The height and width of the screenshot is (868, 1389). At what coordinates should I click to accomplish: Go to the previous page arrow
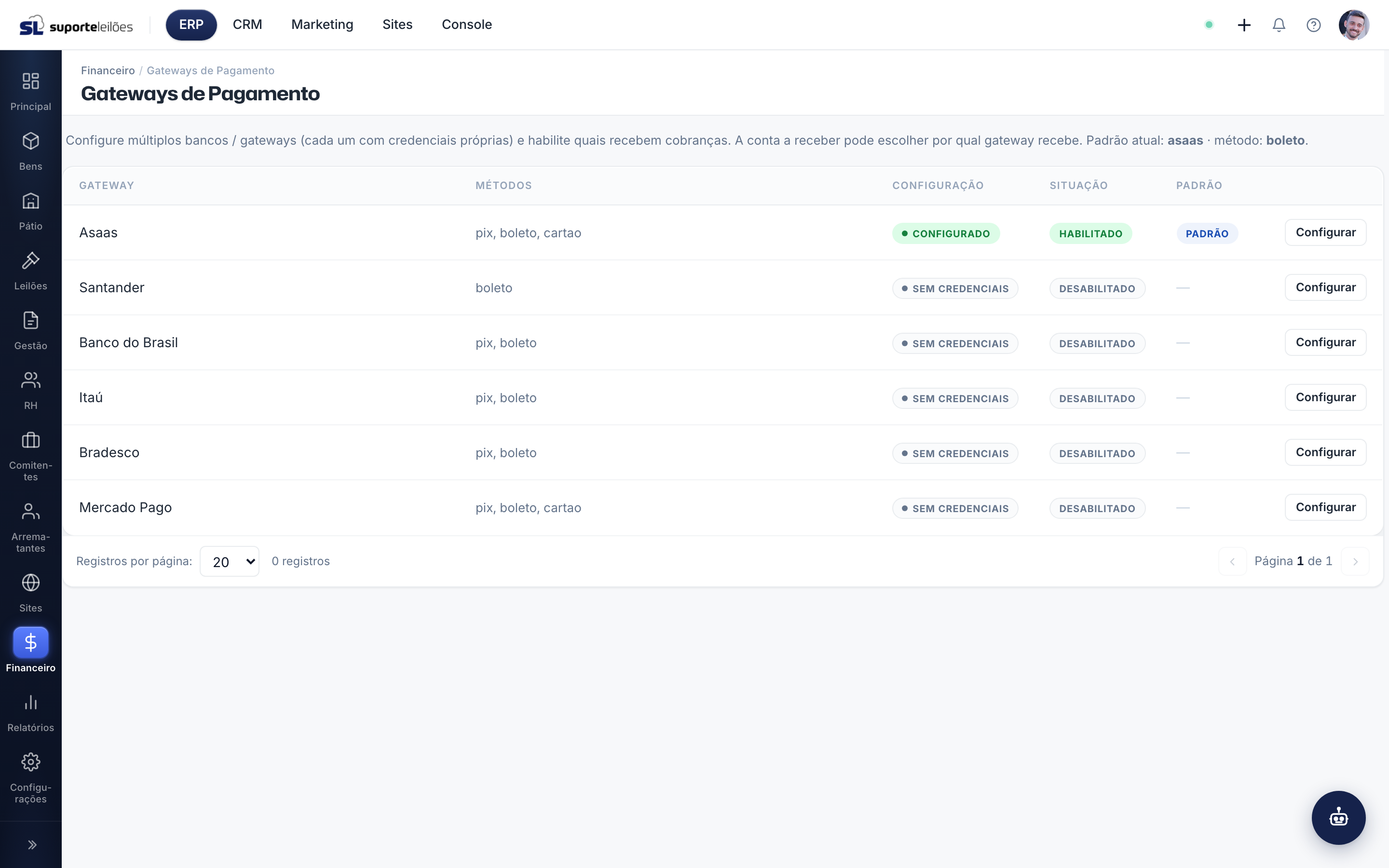coord(1232,561)
